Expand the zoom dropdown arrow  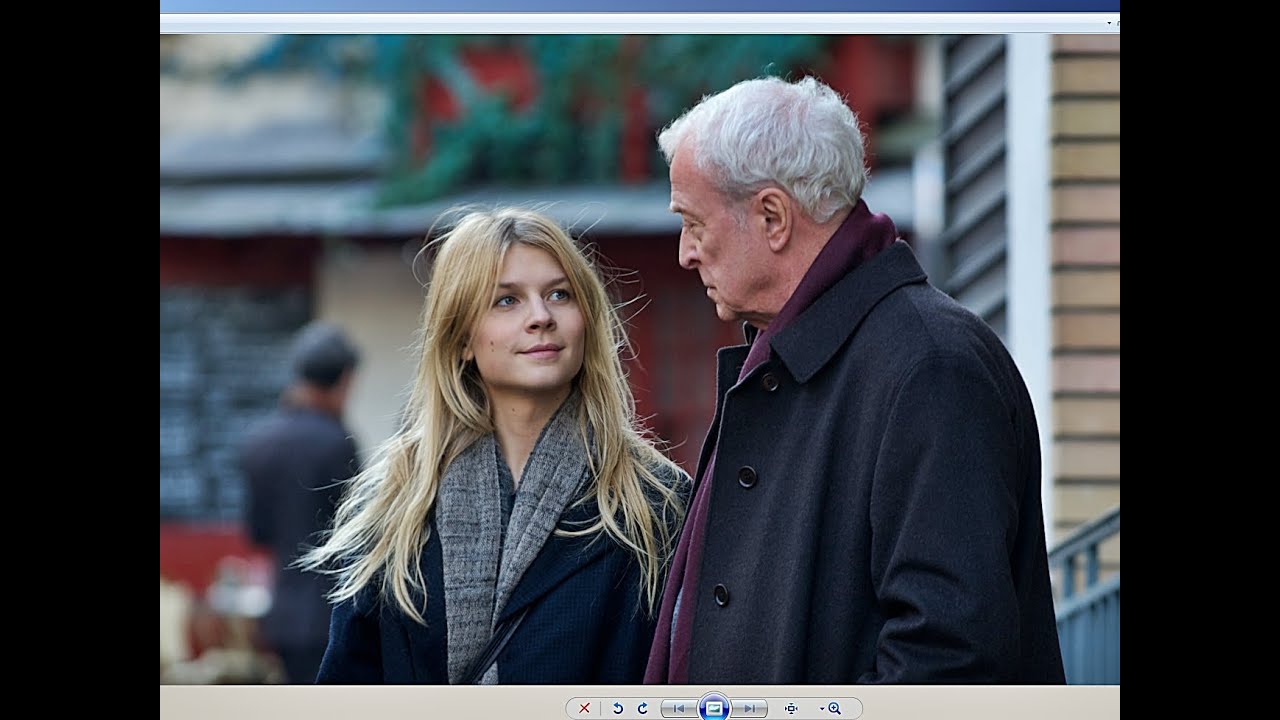pos(822,708)
